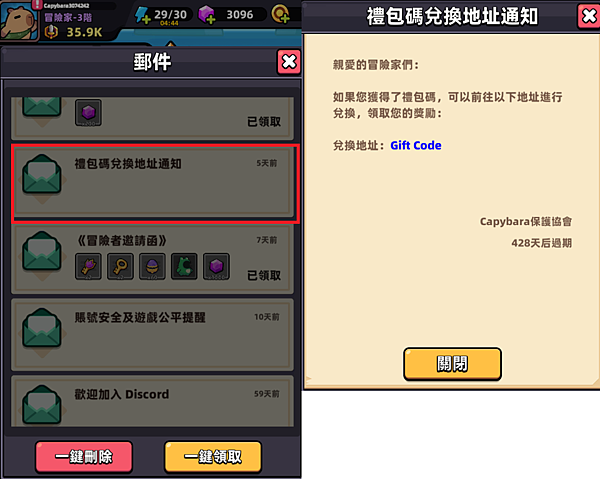Open the 賬號安全及遊戲公平提醒 mail
This screenshot has height=479, width=600.
click(152, 335)
